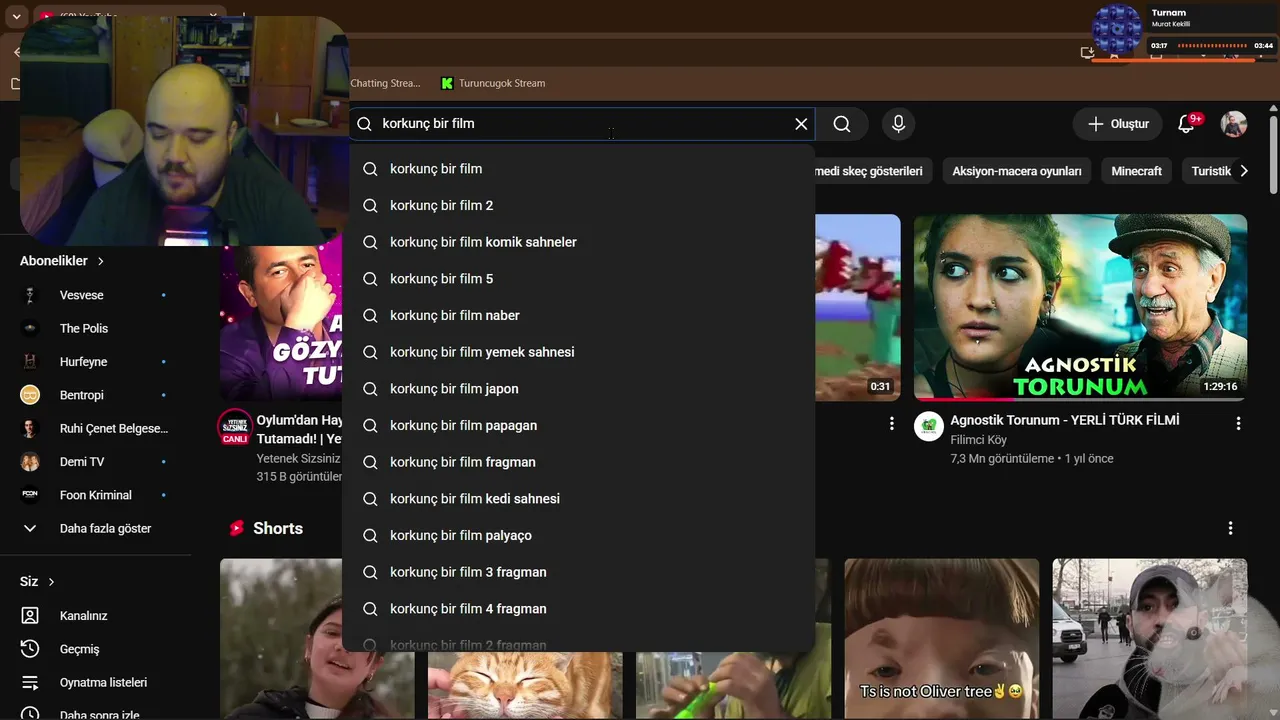The width and height of the screenshot is (1280, 720).
Task: Select suggestion "korkunç bir film komik sahneler"
Action: tap(578, 242)
